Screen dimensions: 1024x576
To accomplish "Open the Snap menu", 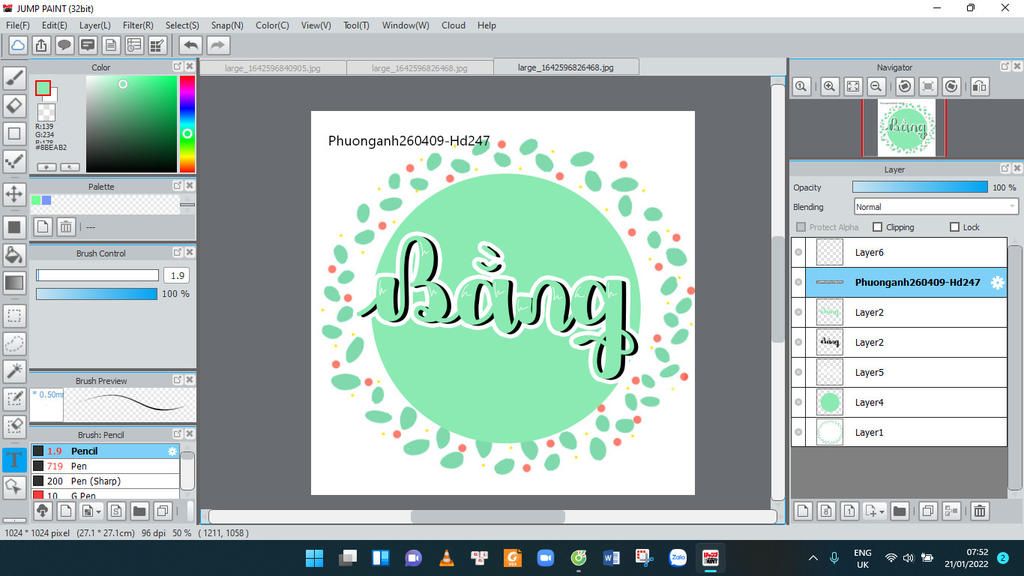I will point(227,25).
